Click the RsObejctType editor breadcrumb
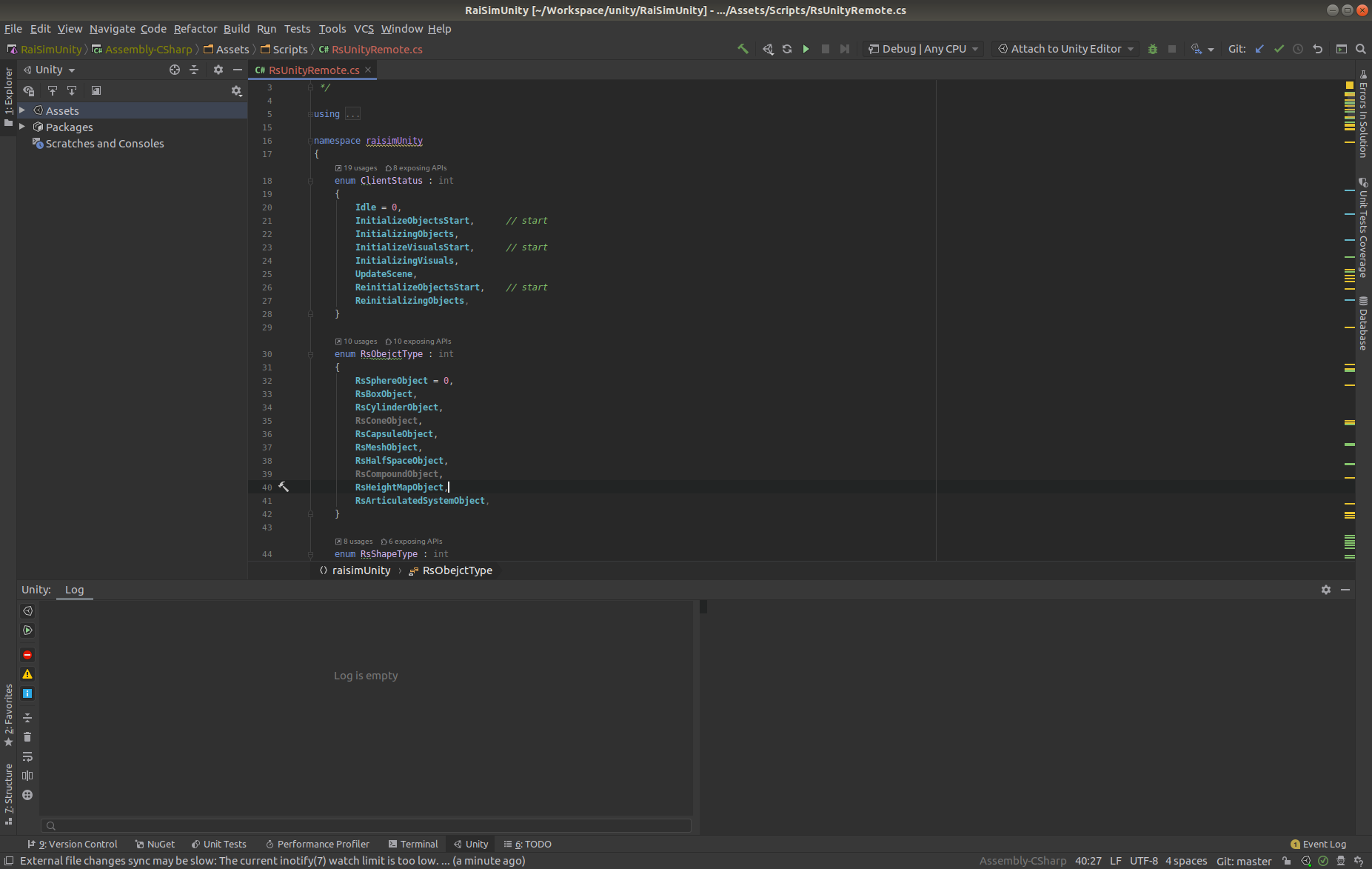Screen dimensions: 1372x869 [x=450, y=570]
